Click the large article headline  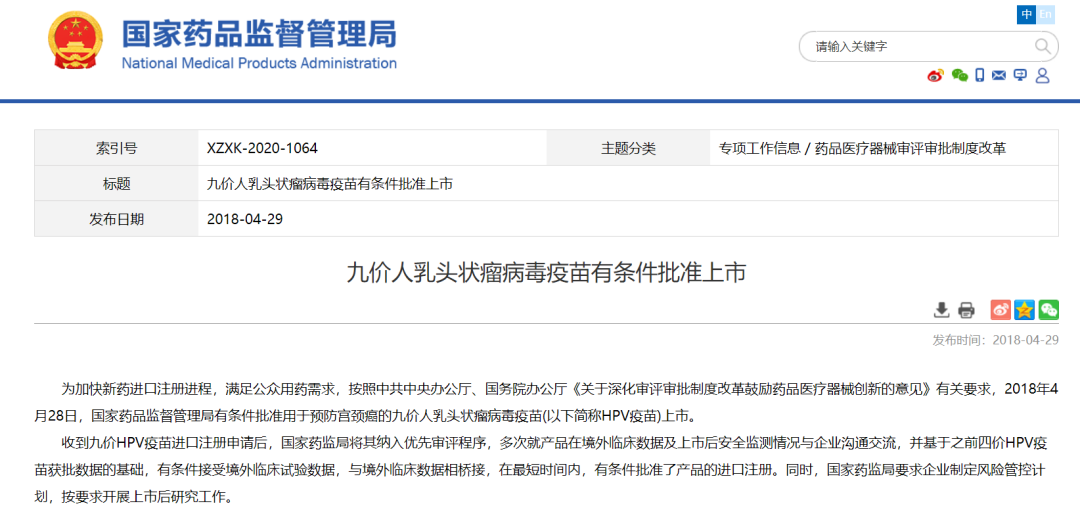click(546, 273)
